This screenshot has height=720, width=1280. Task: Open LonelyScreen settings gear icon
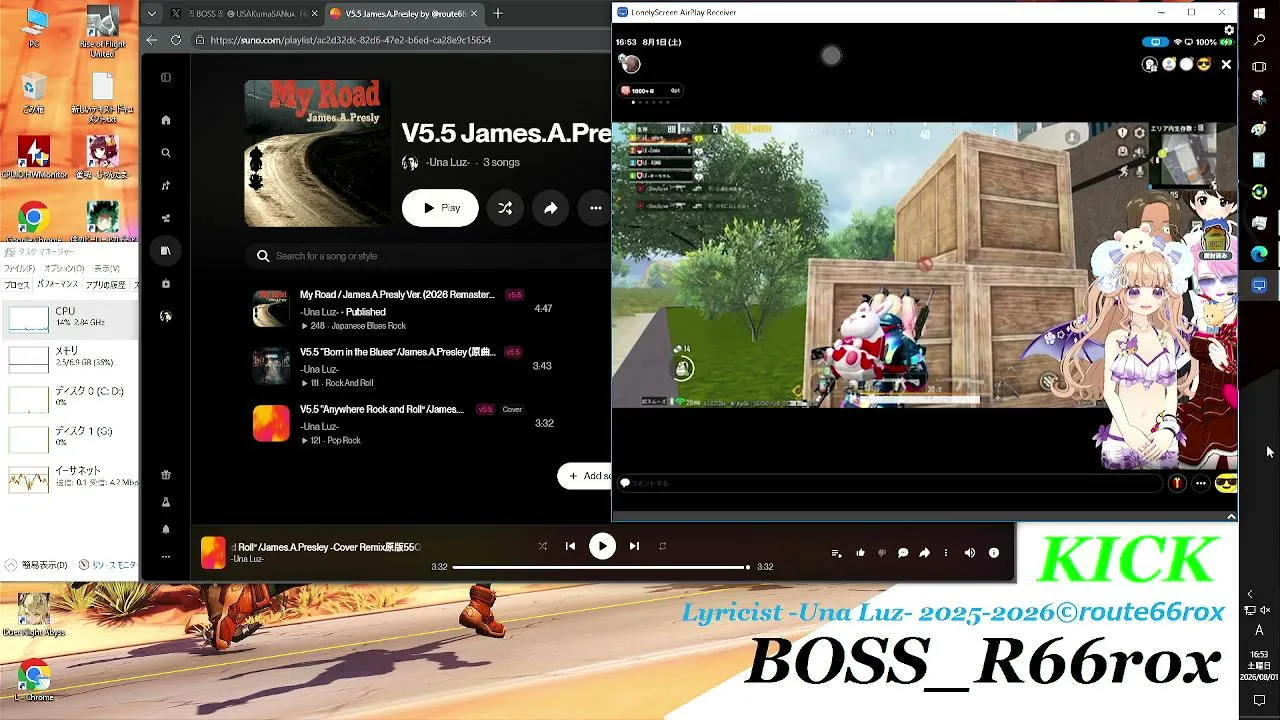tap(1229, 30)
